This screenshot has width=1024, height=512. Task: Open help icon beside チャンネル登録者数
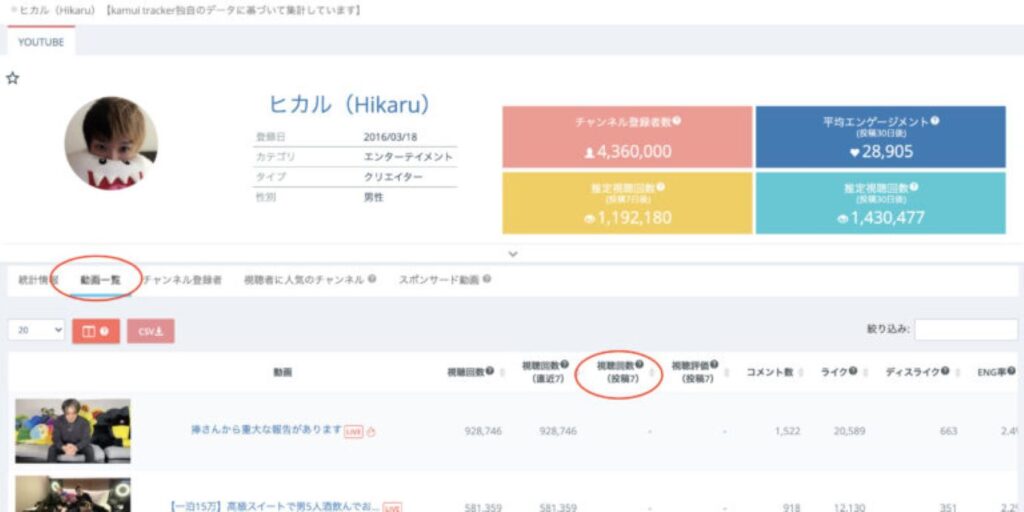pyautogui.click(x=677, y=120)
